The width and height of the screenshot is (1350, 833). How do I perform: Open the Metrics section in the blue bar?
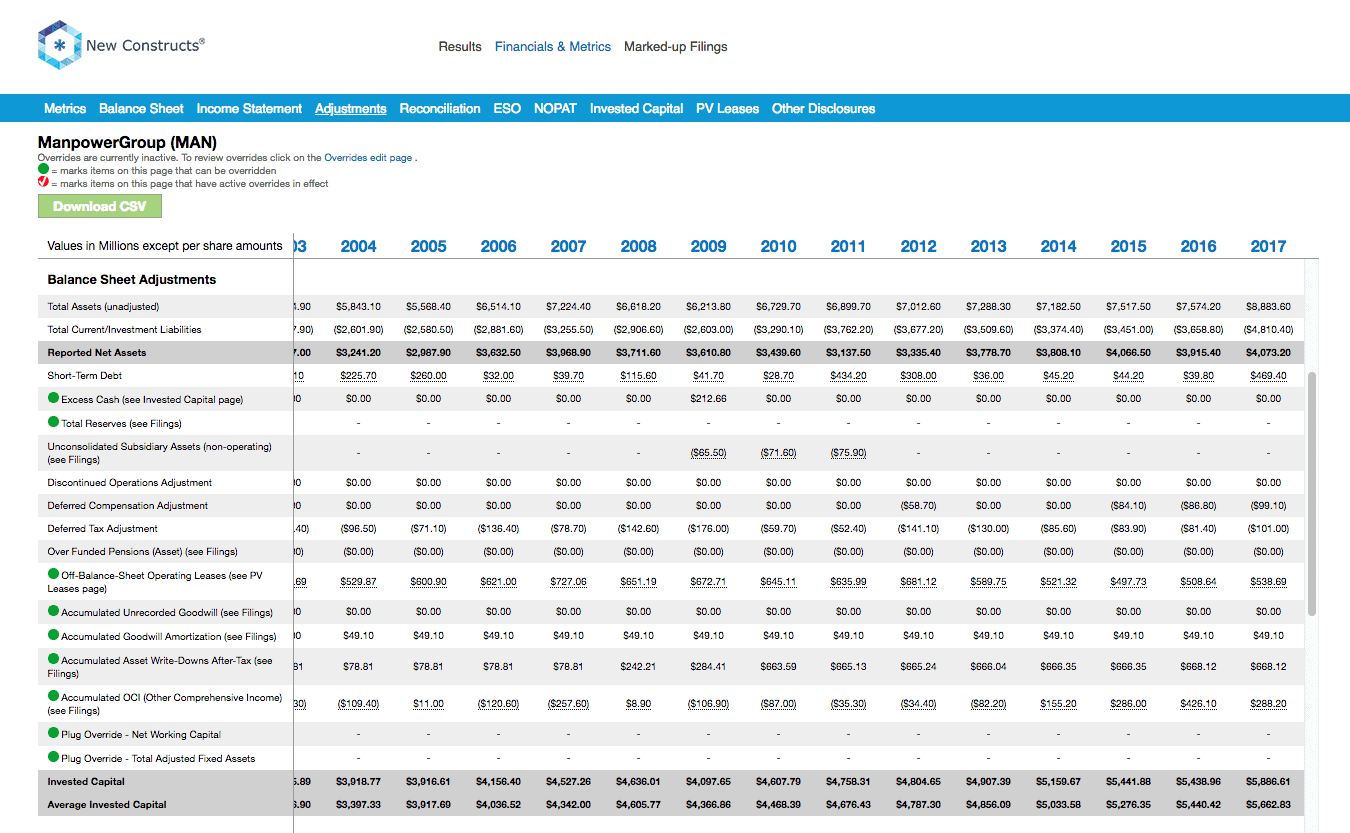65,109
